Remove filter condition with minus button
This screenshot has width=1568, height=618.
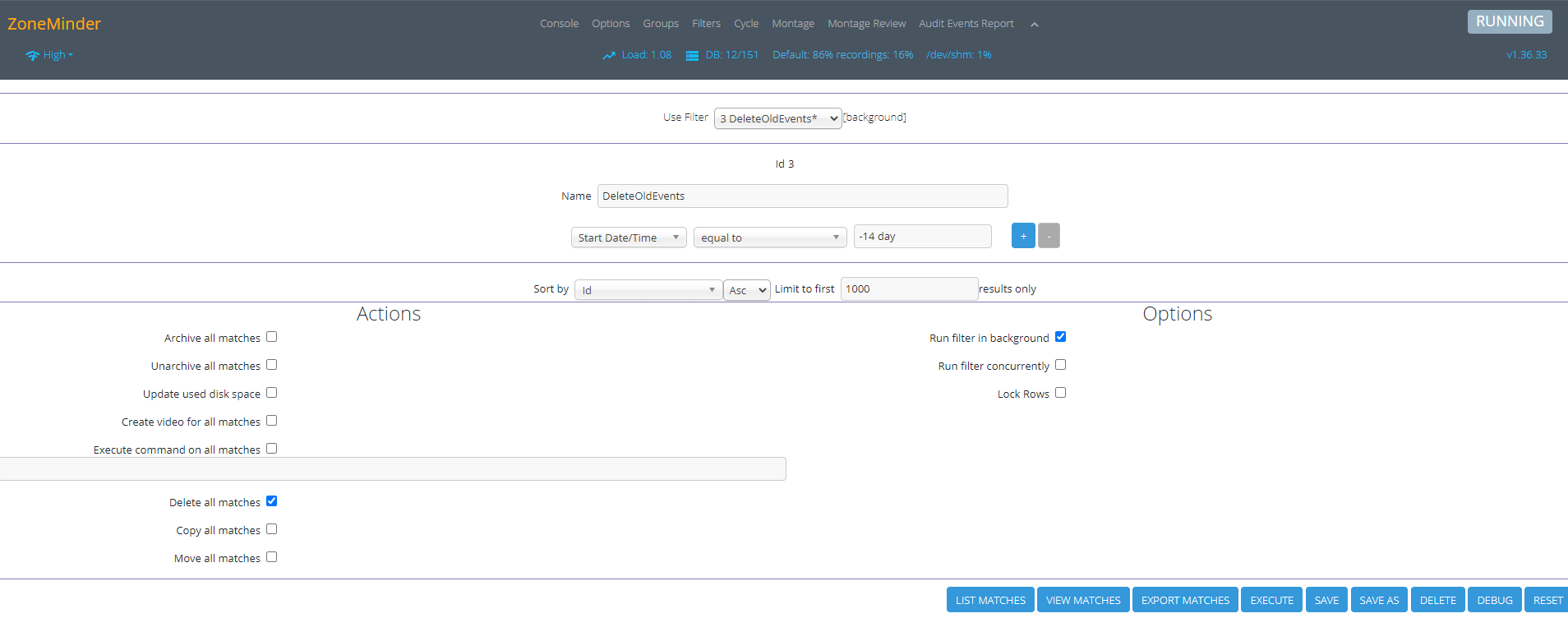click(x=1049, y=236)
